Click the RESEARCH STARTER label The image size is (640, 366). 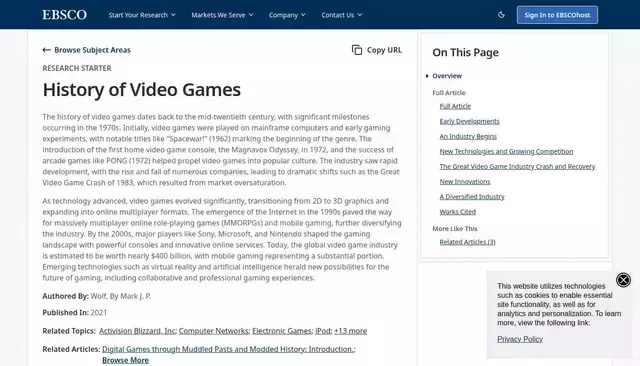click(x=77, y=68)
